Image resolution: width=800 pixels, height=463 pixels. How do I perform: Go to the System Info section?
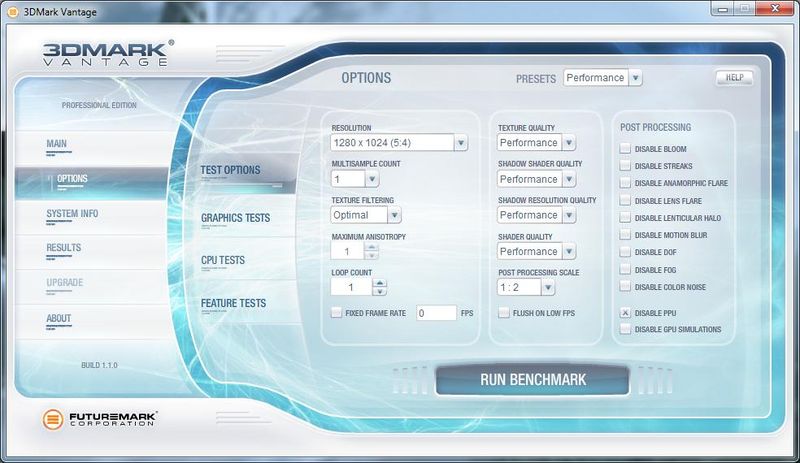pos(72,214)
